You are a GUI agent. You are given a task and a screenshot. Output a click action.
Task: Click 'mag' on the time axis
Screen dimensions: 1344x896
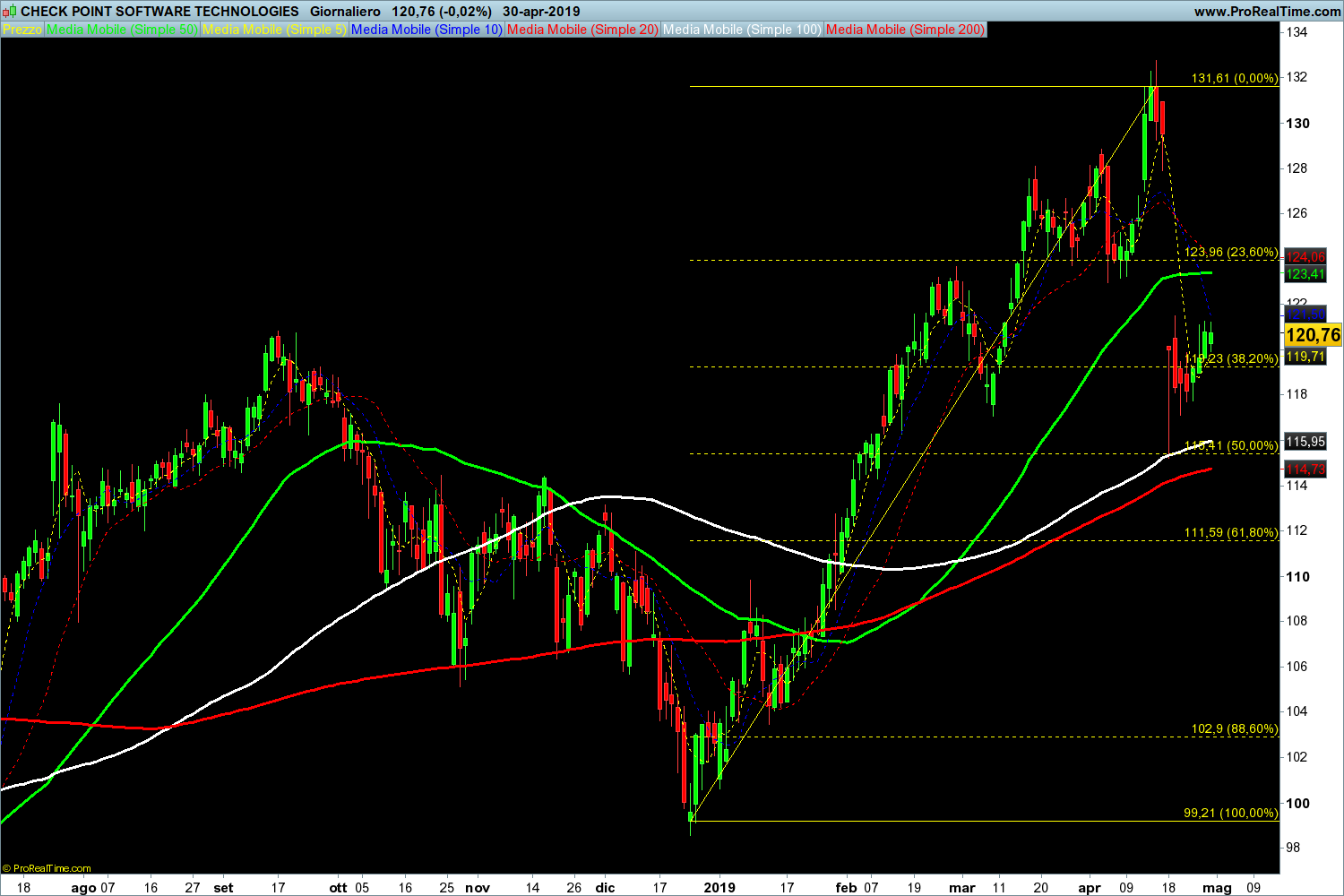tap(1219, 888)
